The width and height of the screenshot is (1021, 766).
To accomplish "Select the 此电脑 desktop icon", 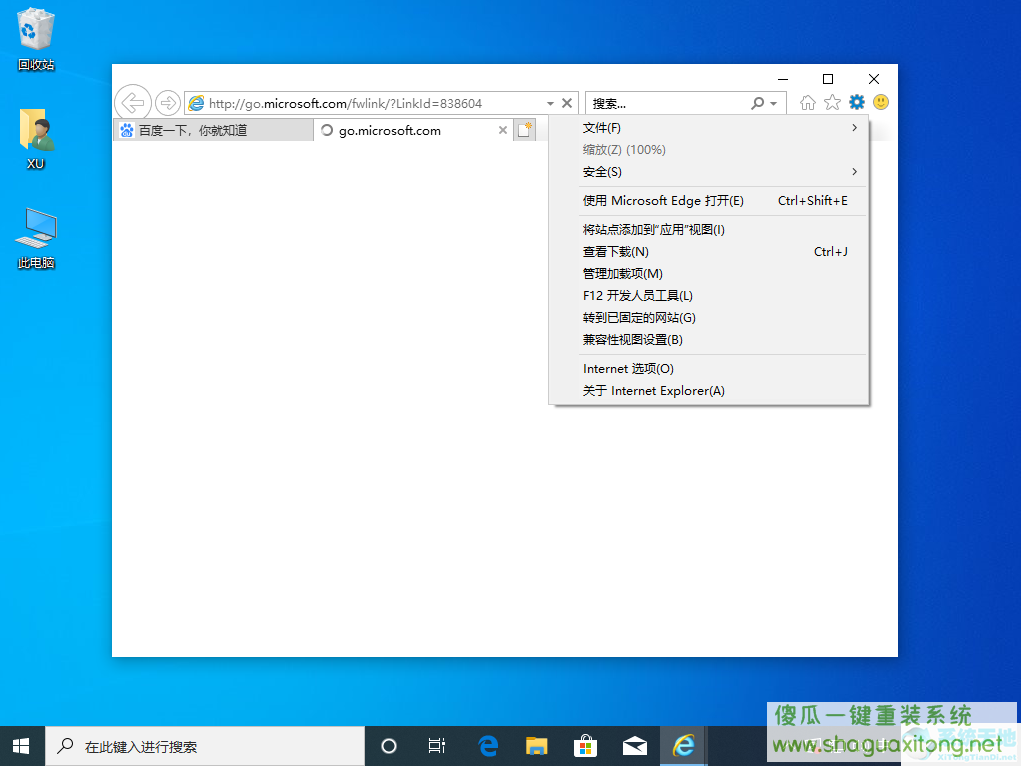I will pyautogui.click(x=36, y=238).
